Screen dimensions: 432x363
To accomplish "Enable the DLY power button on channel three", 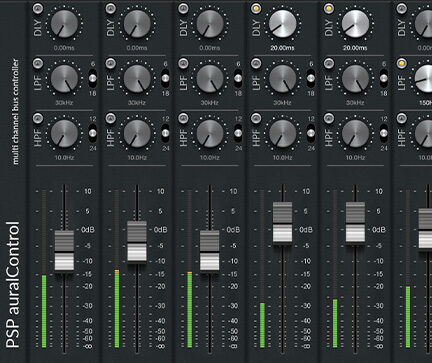I will coord(183,8).
